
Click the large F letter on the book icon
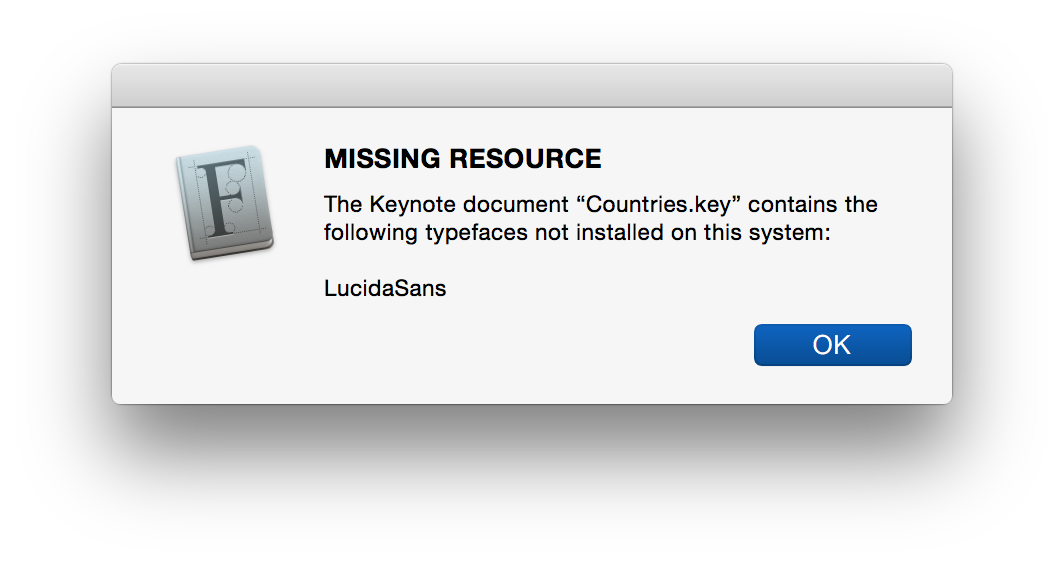223,198
